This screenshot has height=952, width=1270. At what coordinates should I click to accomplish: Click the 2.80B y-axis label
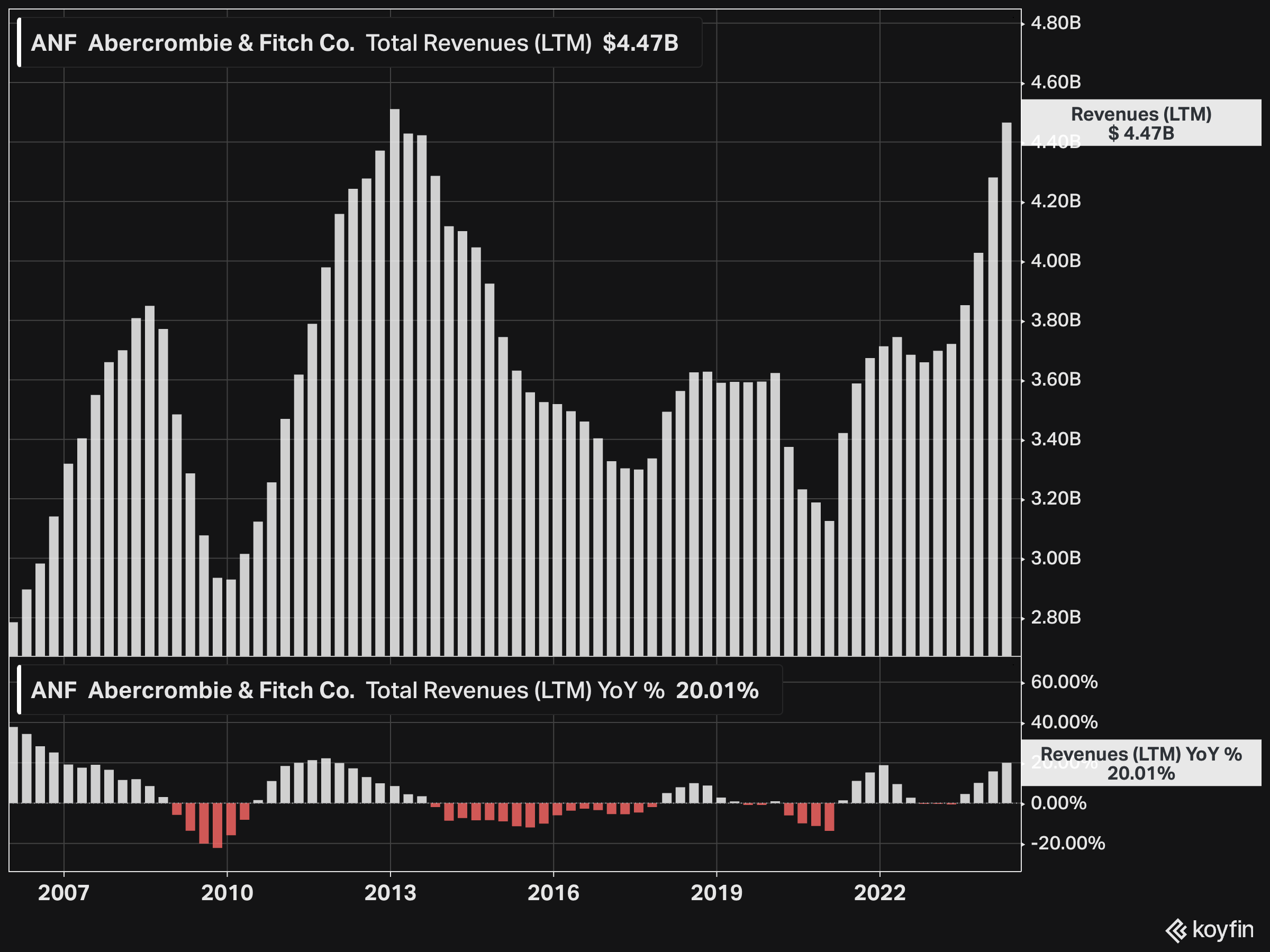(1056, 618)
